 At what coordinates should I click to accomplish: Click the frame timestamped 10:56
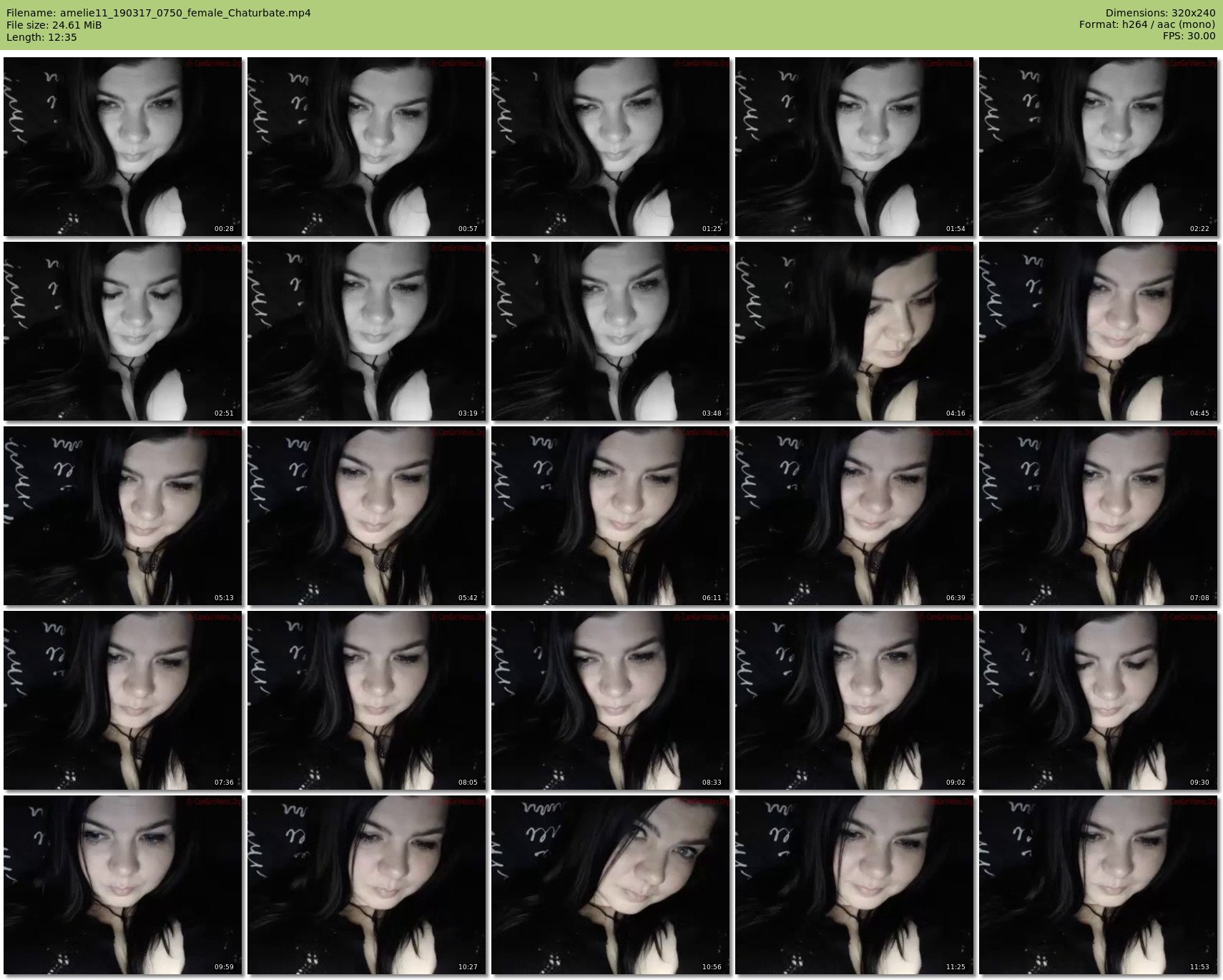[611, 885]
